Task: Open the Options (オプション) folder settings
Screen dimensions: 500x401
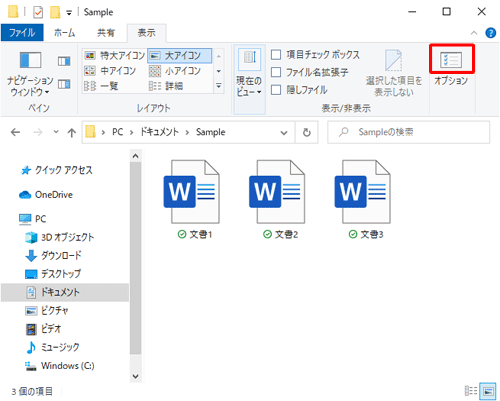Action: click(451, 66)
